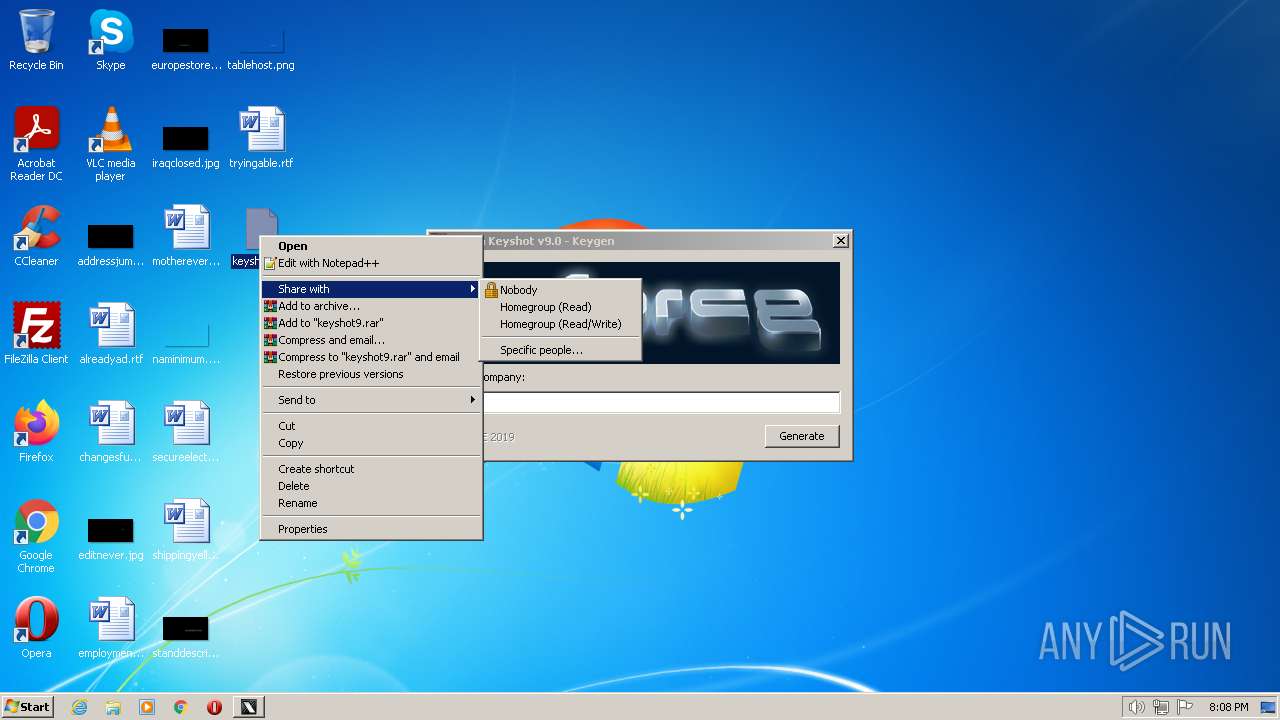
Task: Choose Compress and email...
Action: (371, 340)
